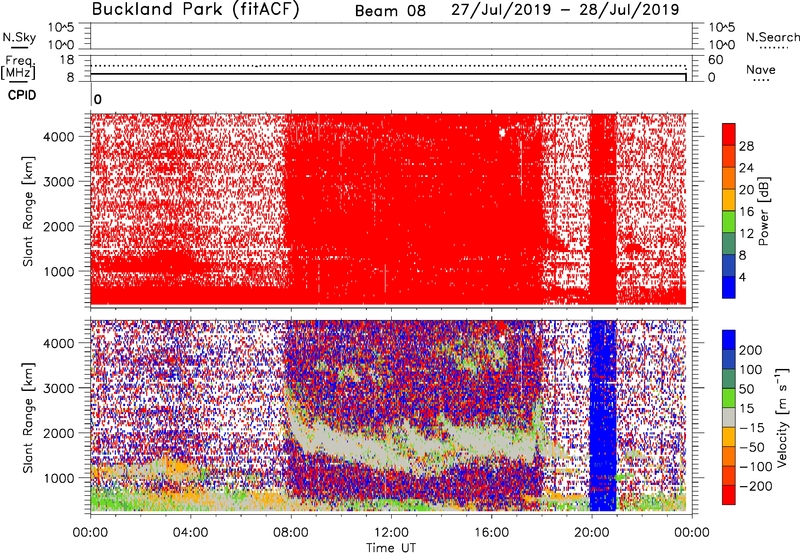This screenshot has width=800, height=554.
Task: Click the CPID value "0"
Action: pos(98,100)
